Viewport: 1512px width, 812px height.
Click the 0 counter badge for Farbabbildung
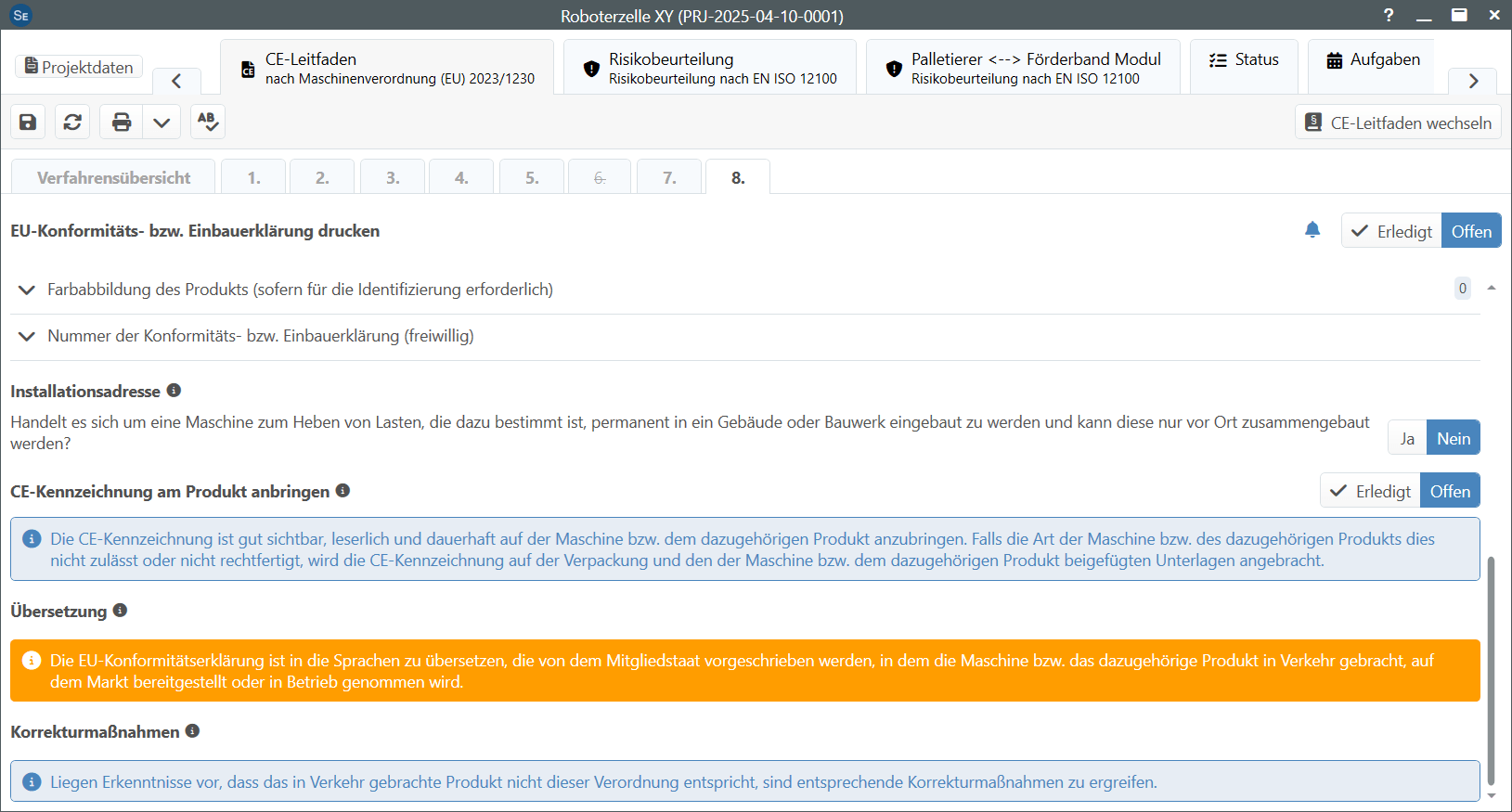[1463, 289]
